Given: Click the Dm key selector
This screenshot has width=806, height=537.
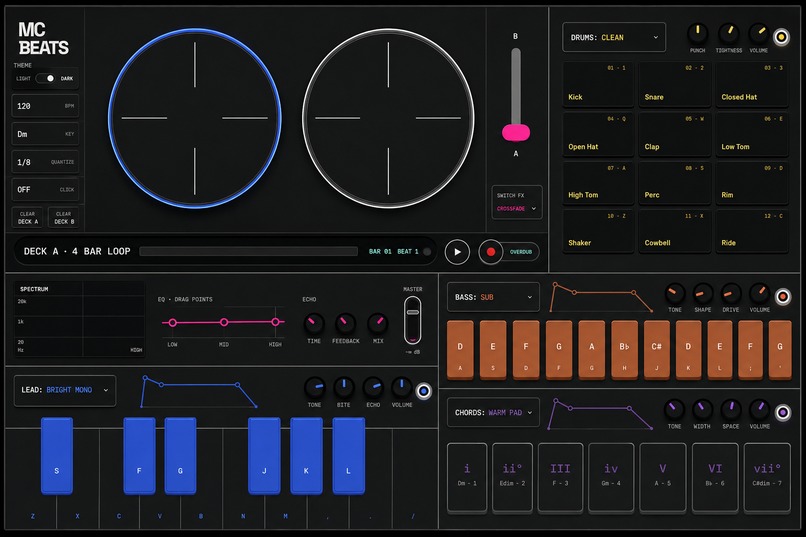Looking at the screenshot, I should point(45,134).
